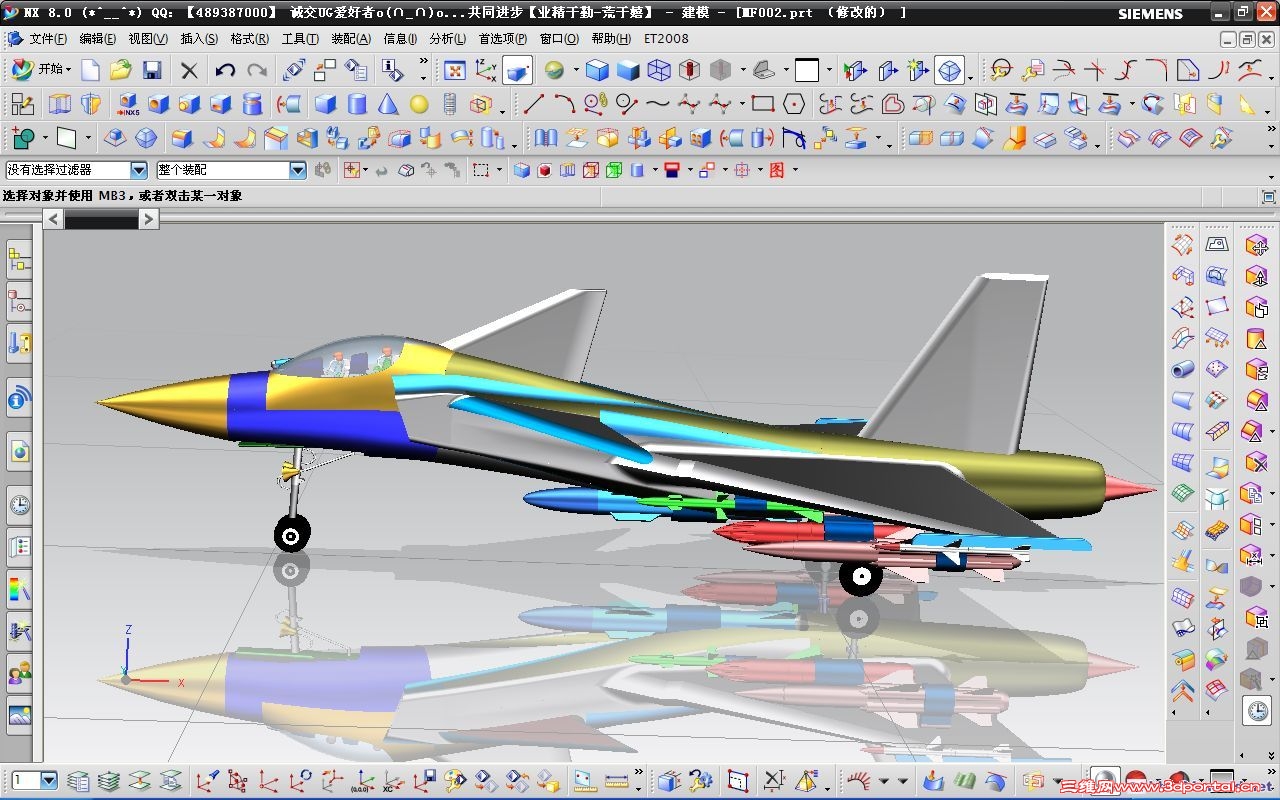Create a new file with the New icon
The width and height of the screenshot is (1280, 800).
coord(91,70)
